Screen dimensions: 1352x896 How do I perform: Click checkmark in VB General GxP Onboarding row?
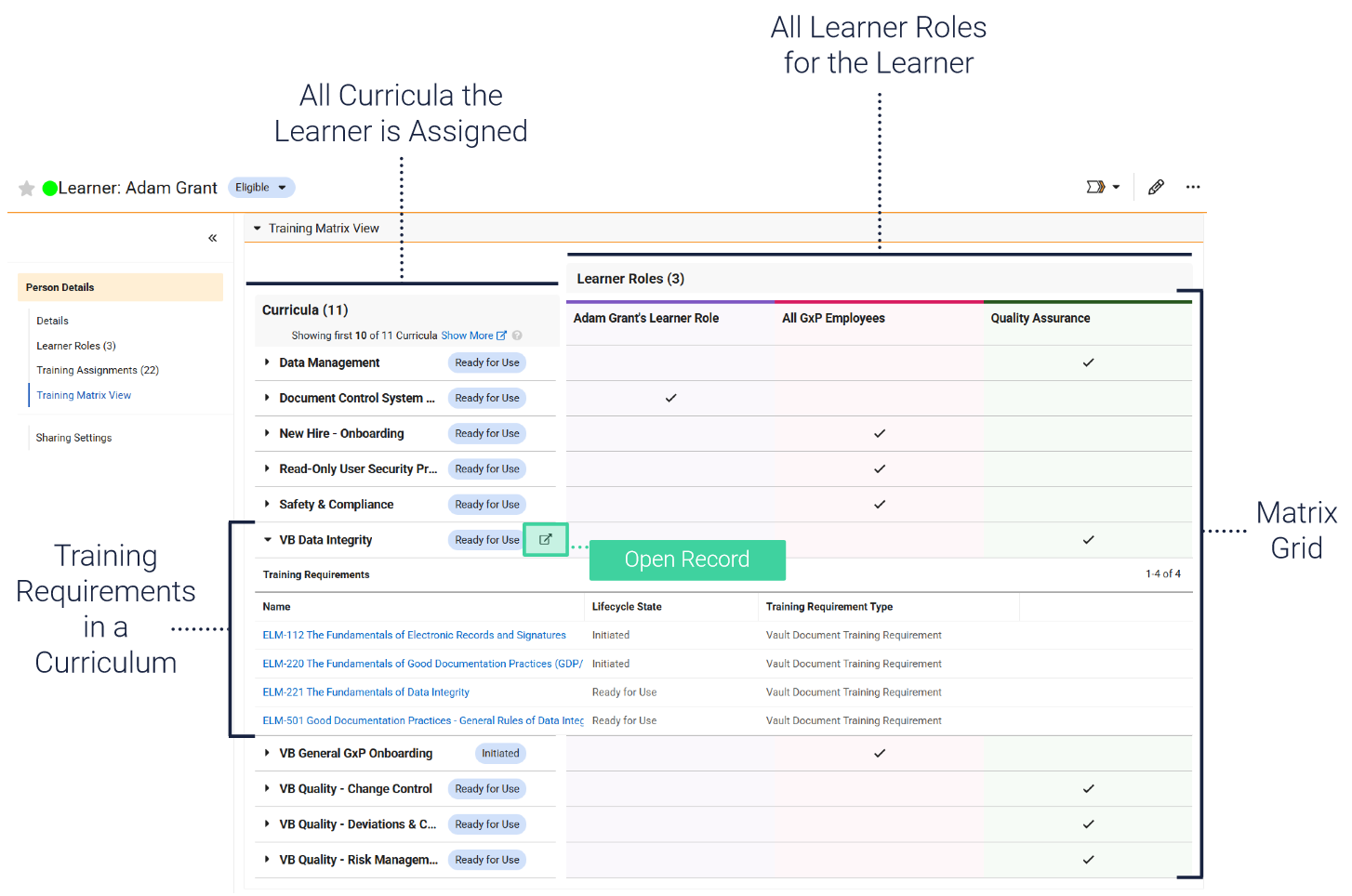click(x=880, y=753)
